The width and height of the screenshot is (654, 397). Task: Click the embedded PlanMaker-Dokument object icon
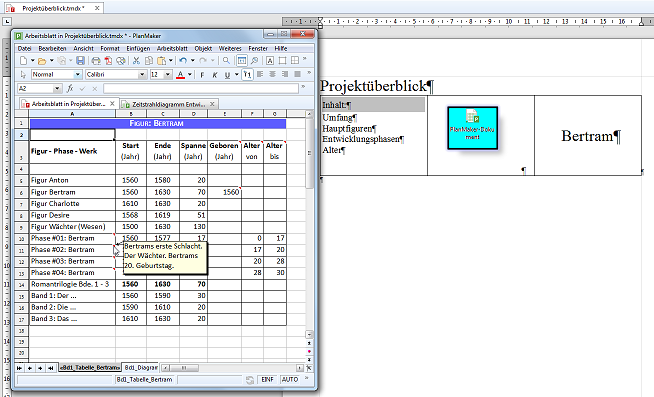click(473, 128)
